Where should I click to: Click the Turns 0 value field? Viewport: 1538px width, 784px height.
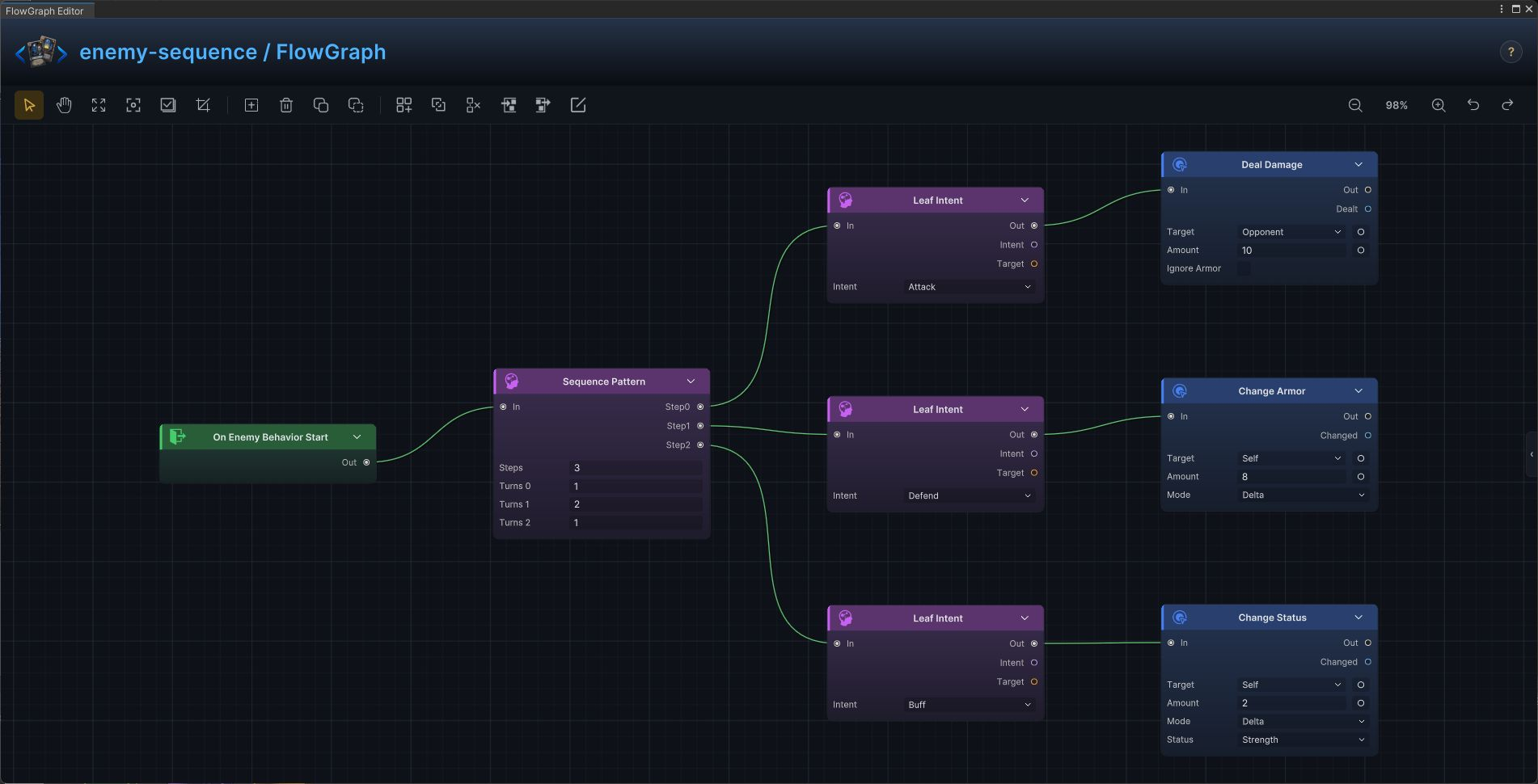click(x=636, y=487)
